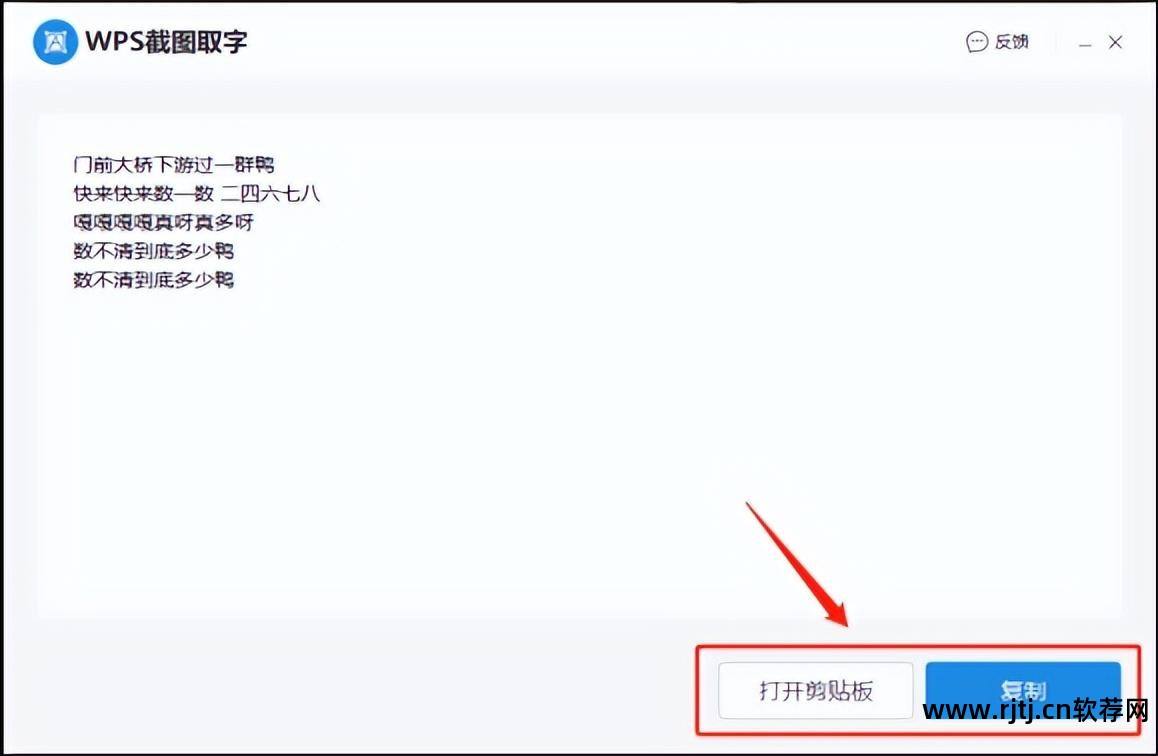Click the WPS截图取字 window title text
The height and width of the screenshot is (756, 1158).
coord(166,42)
